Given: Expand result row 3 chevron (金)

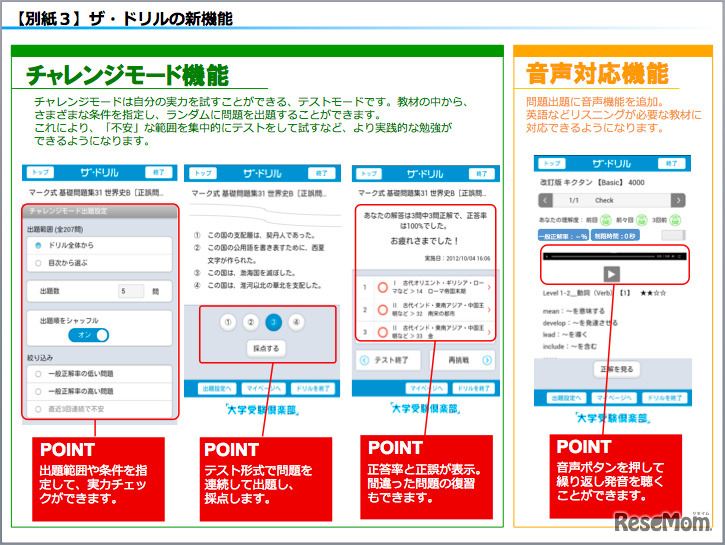Looking at the screenshot, I should (489, 331).
